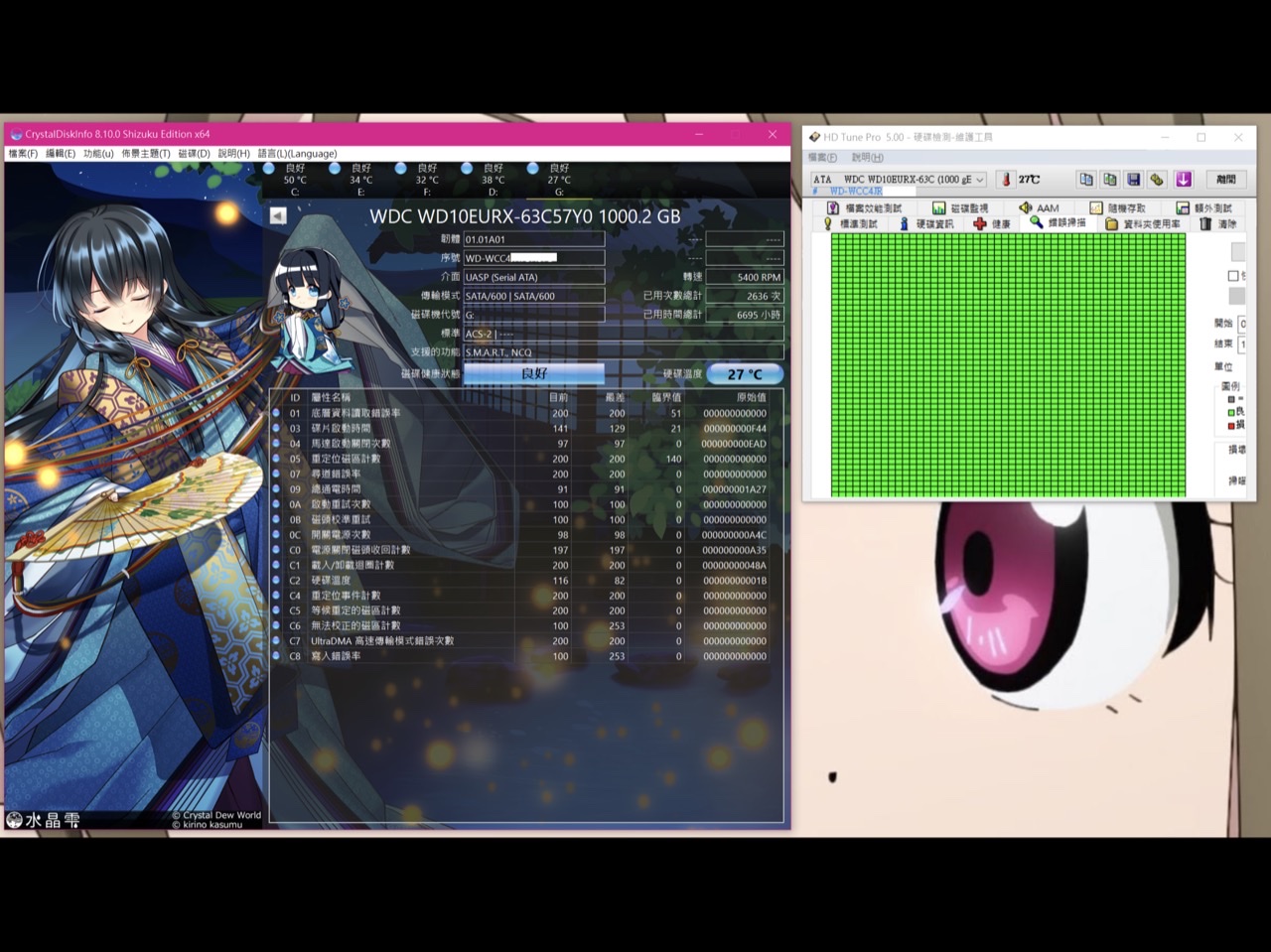Select the C: disk status icon at 50 °C
Screen dimensions: 1271x952
click(x=269, y=169)
